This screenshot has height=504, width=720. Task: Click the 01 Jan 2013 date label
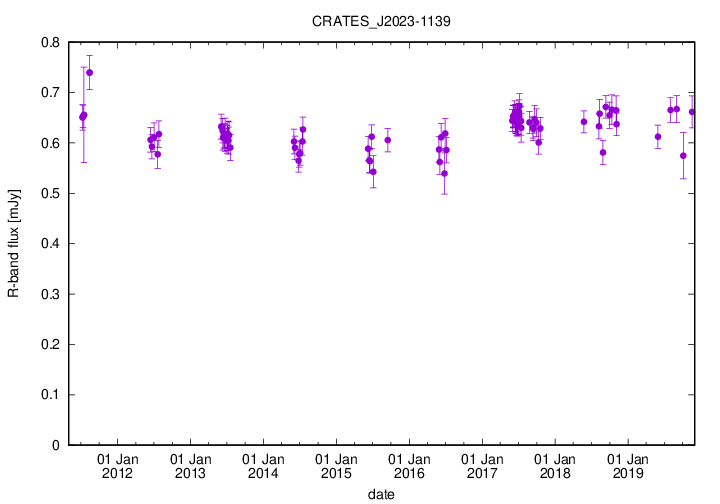190,466
